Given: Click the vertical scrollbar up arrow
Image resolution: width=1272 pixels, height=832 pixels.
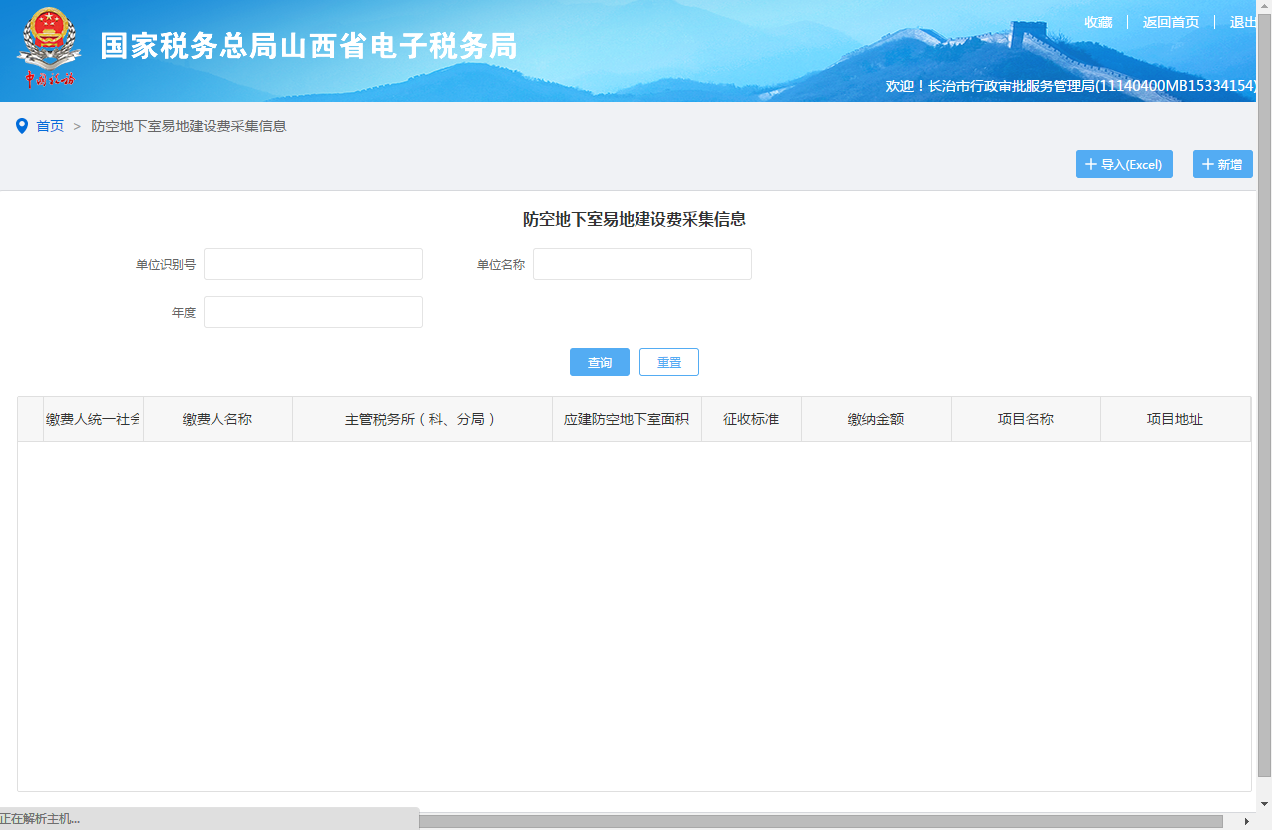Looking at the screenshot, I should coord(1264,6).
